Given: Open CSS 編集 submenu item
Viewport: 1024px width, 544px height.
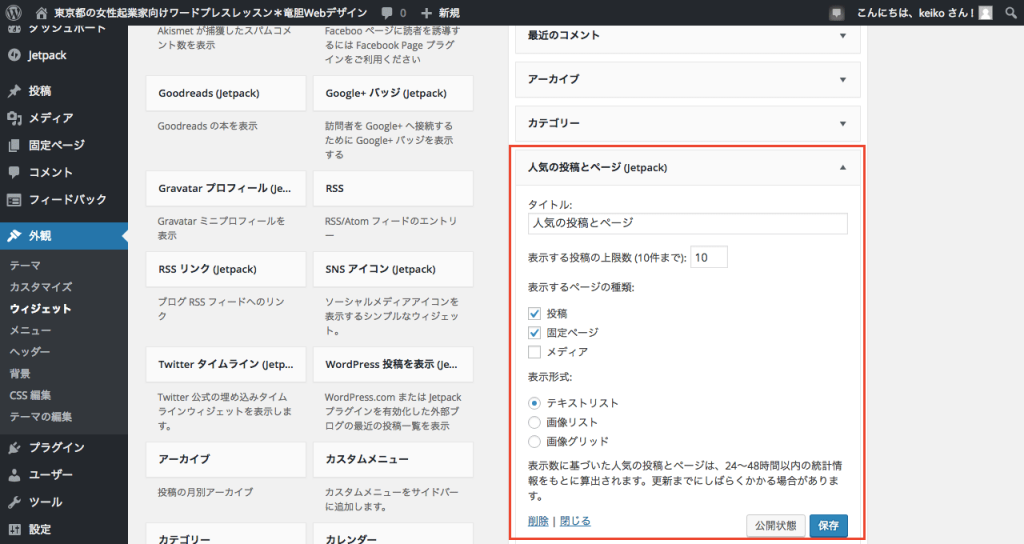Looking at the screenshot, I should 30,394.
